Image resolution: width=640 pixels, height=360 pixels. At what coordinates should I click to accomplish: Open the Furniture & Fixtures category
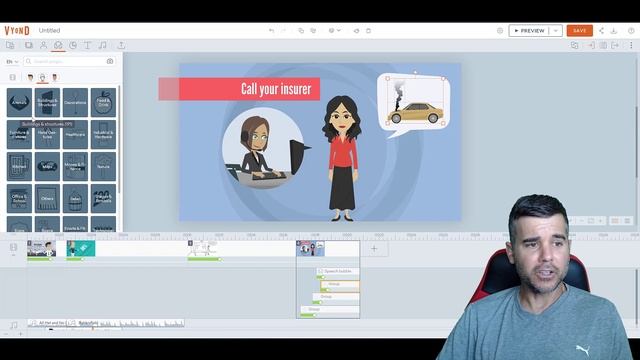click(x=19, y=135)
